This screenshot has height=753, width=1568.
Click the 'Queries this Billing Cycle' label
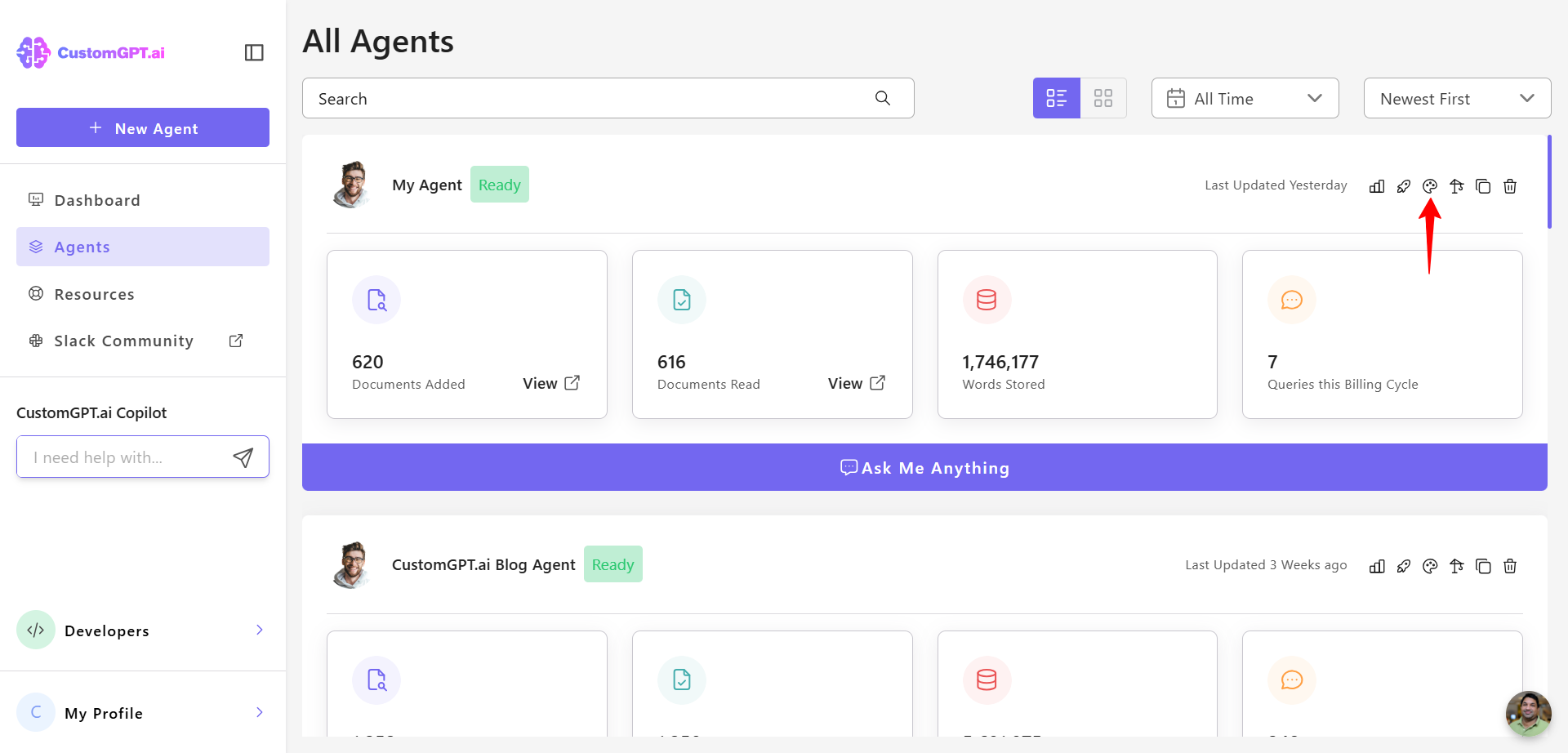1343,385
